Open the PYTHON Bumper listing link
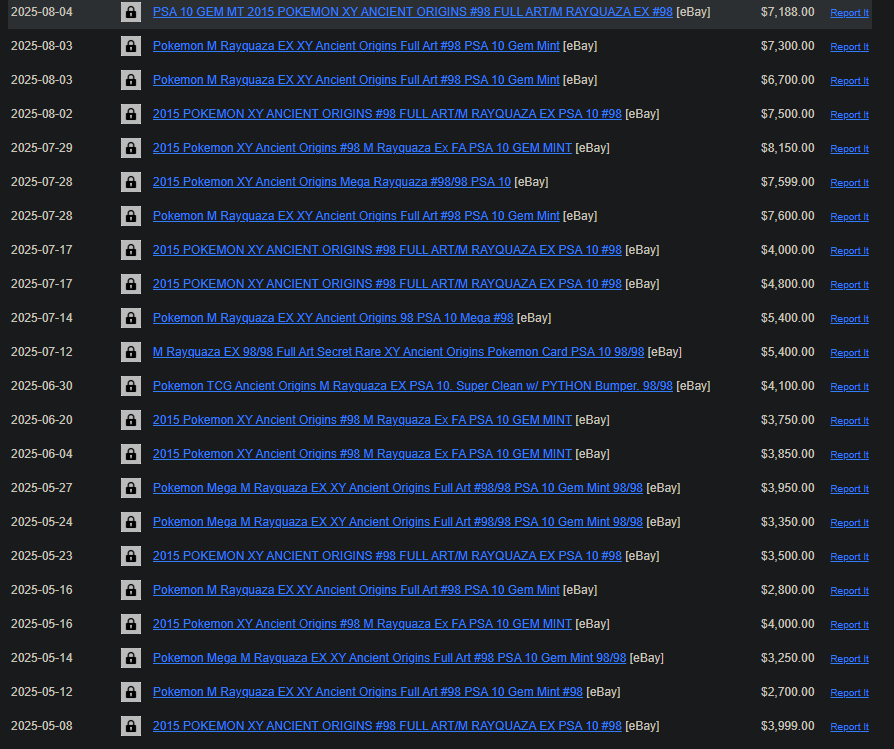Viewport: 894px width, 749px height. click(413, 386)
